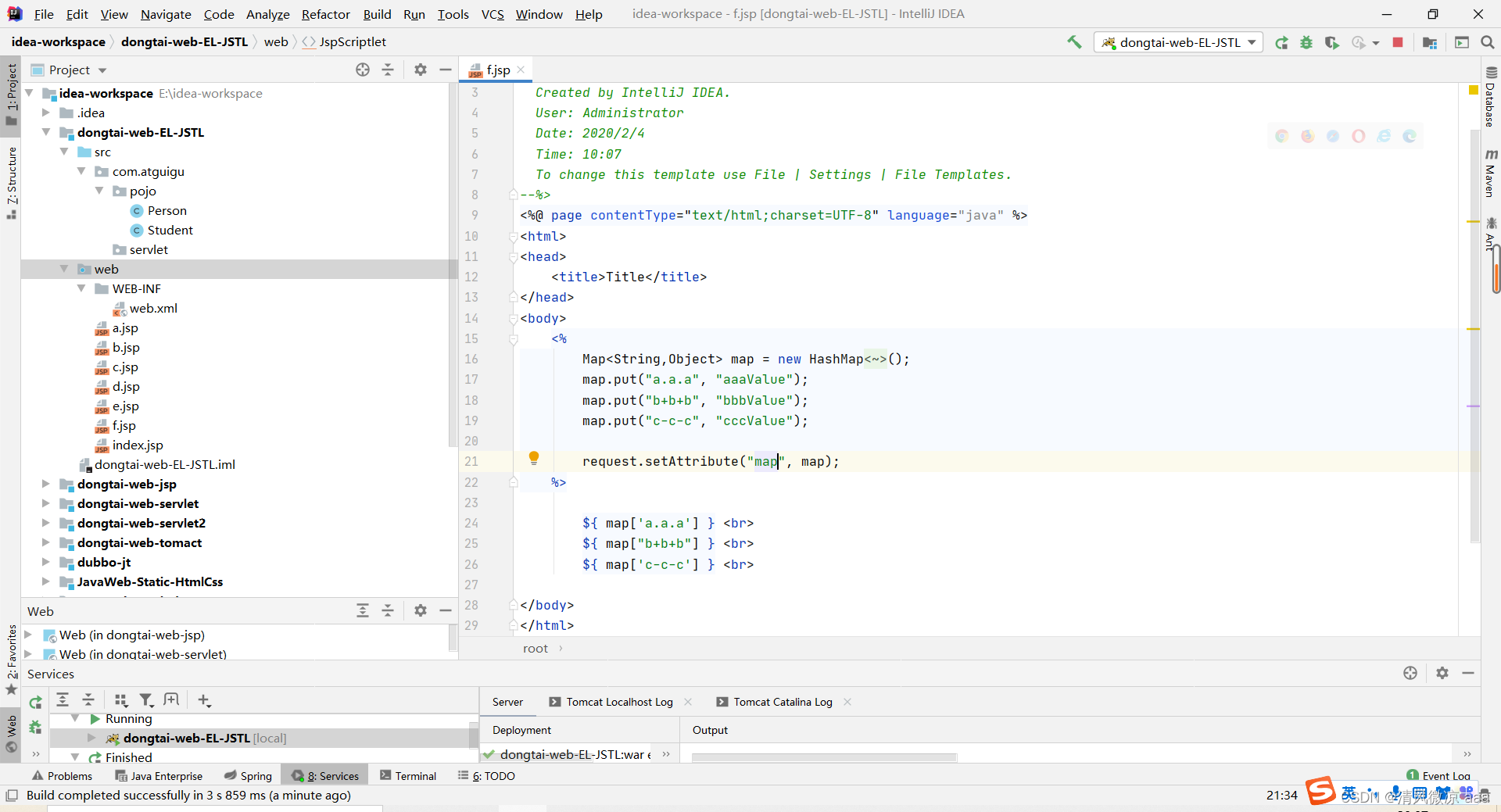Collapse the pojo package node

tap(99, 191)
